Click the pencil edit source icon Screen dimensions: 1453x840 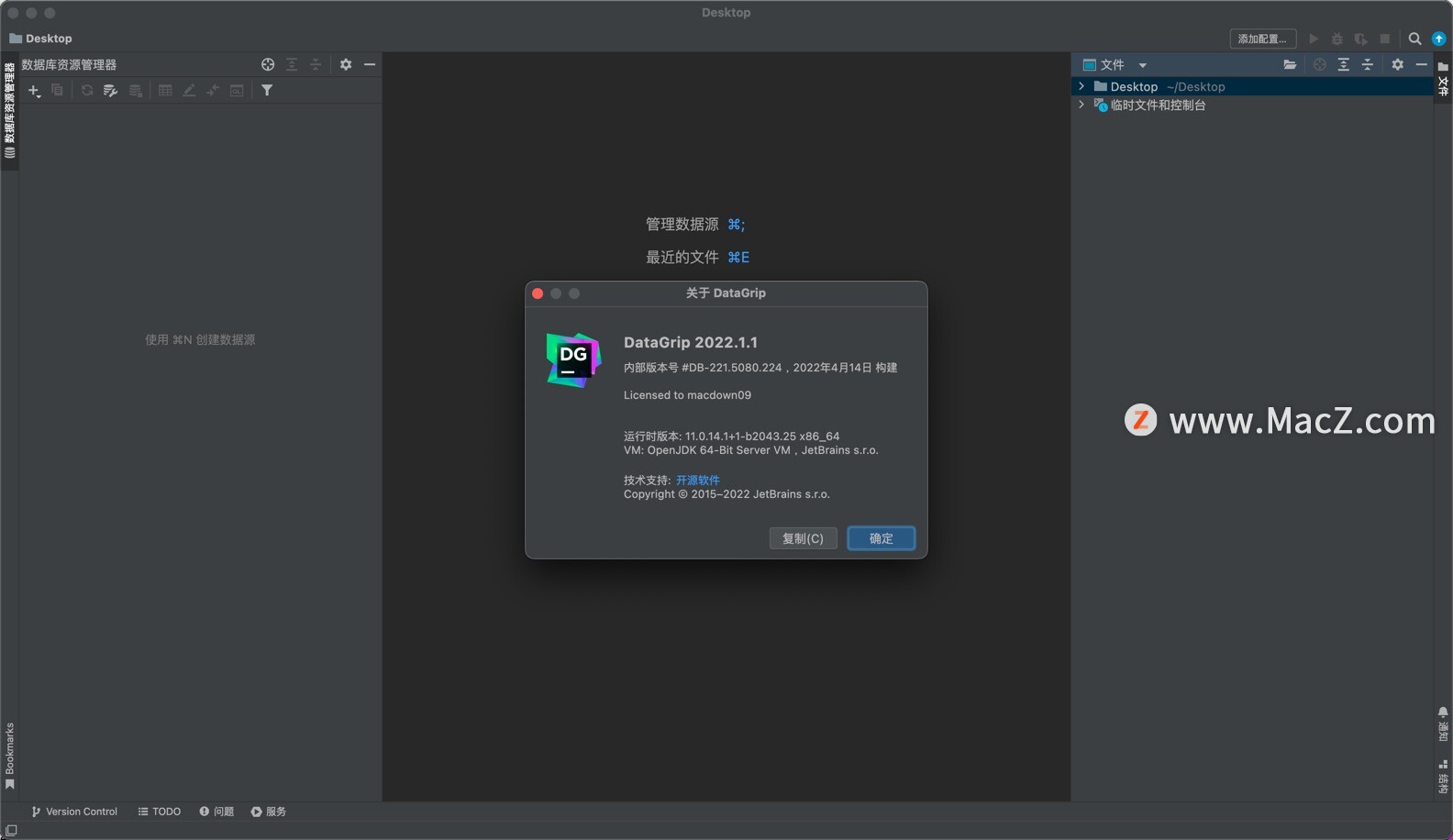(189, 91)
